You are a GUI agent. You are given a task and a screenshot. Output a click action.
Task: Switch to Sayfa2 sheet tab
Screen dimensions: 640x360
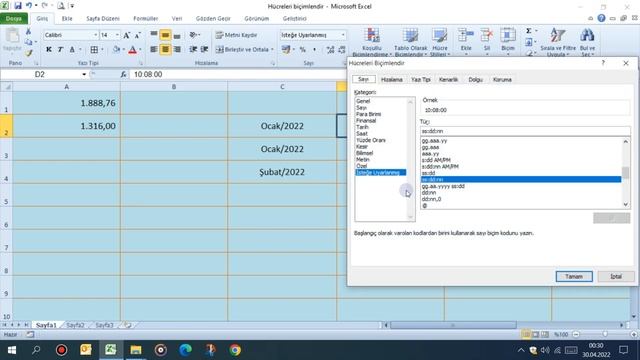[x=75, y=325]
